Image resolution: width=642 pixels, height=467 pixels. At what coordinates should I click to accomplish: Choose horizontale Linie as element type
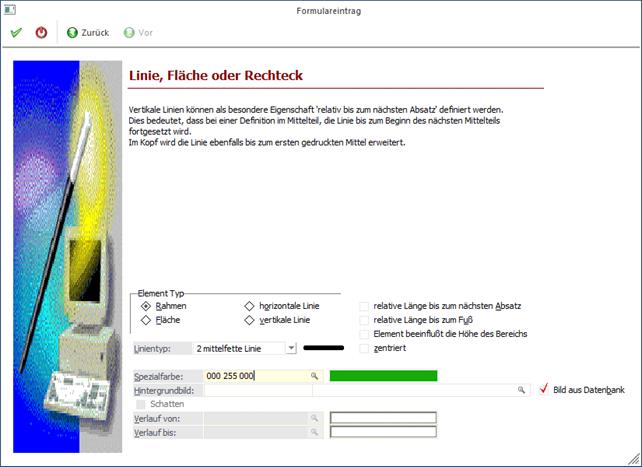point(250,306)
